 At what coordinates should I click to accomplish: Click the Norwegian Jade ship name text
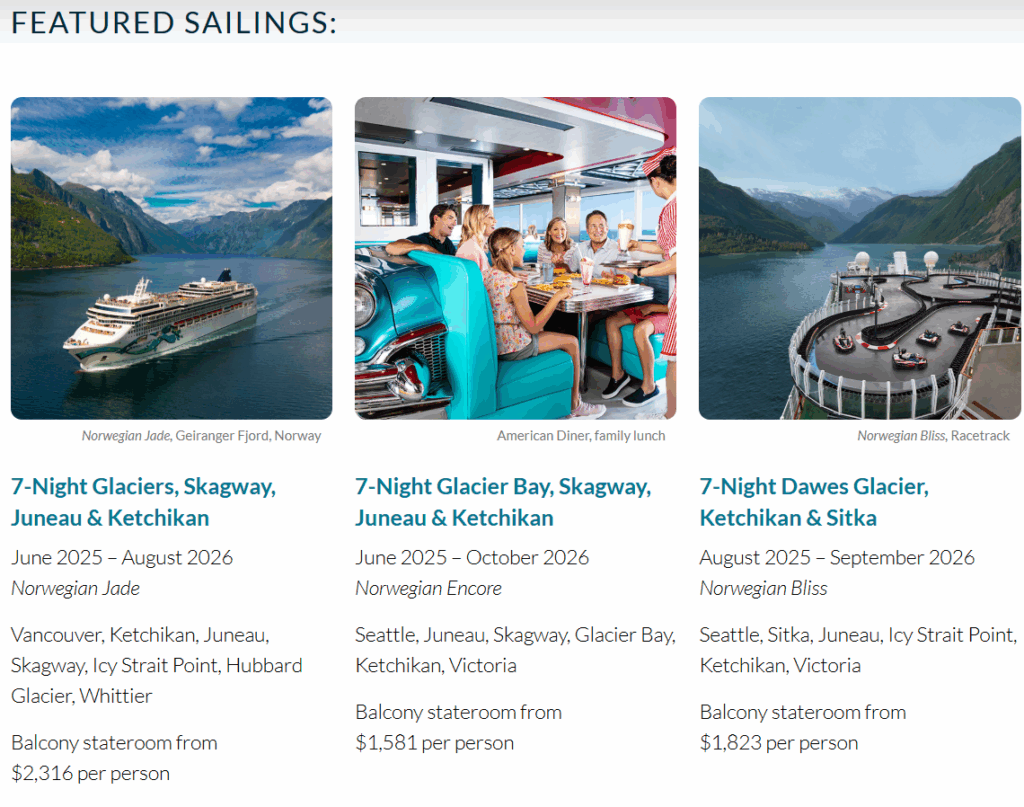click(x=75, y=588)
